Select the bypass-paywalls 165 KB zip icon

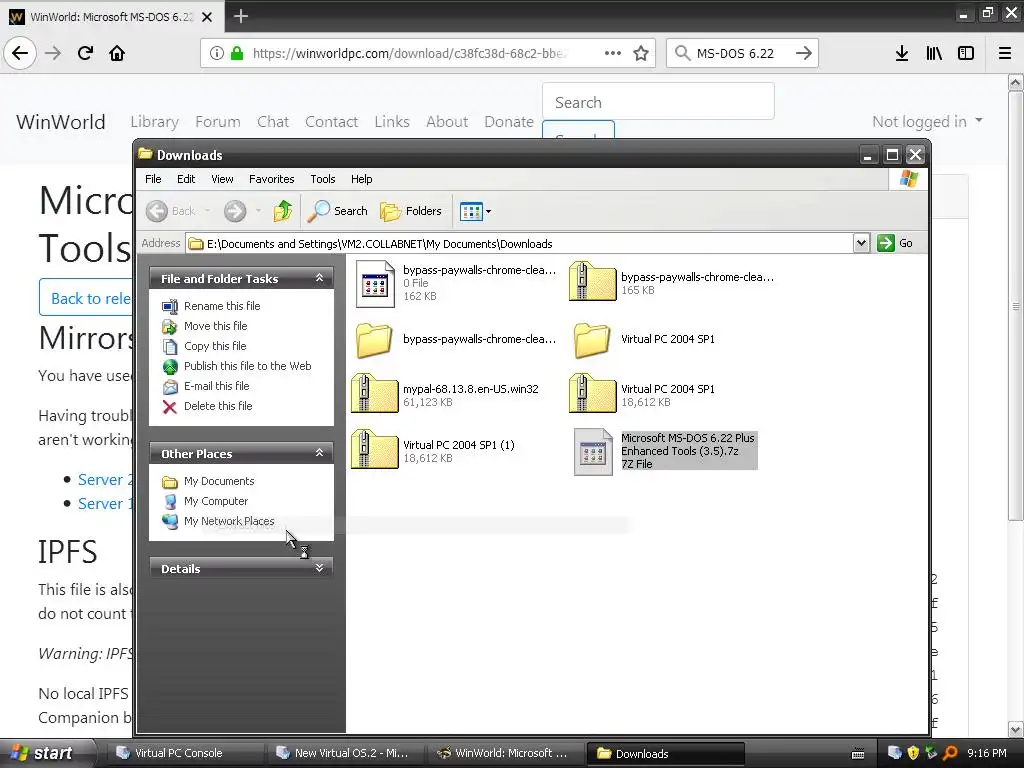[x=592, y=281]
